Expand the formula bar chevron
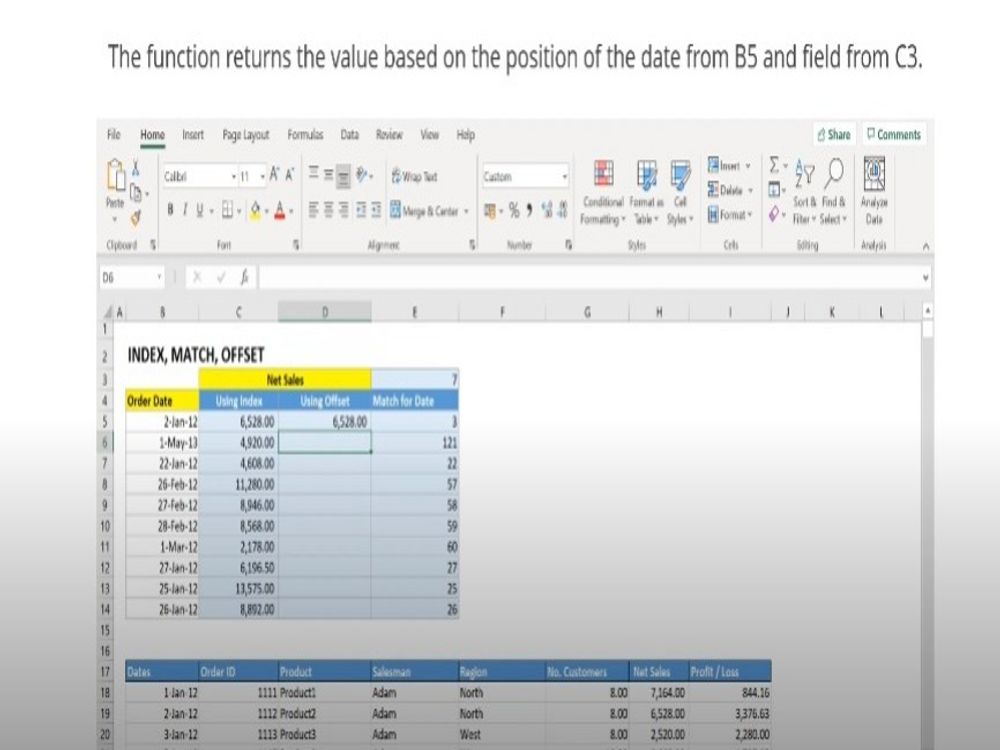This screenshot has height=750, width=1000. point(925,278)
